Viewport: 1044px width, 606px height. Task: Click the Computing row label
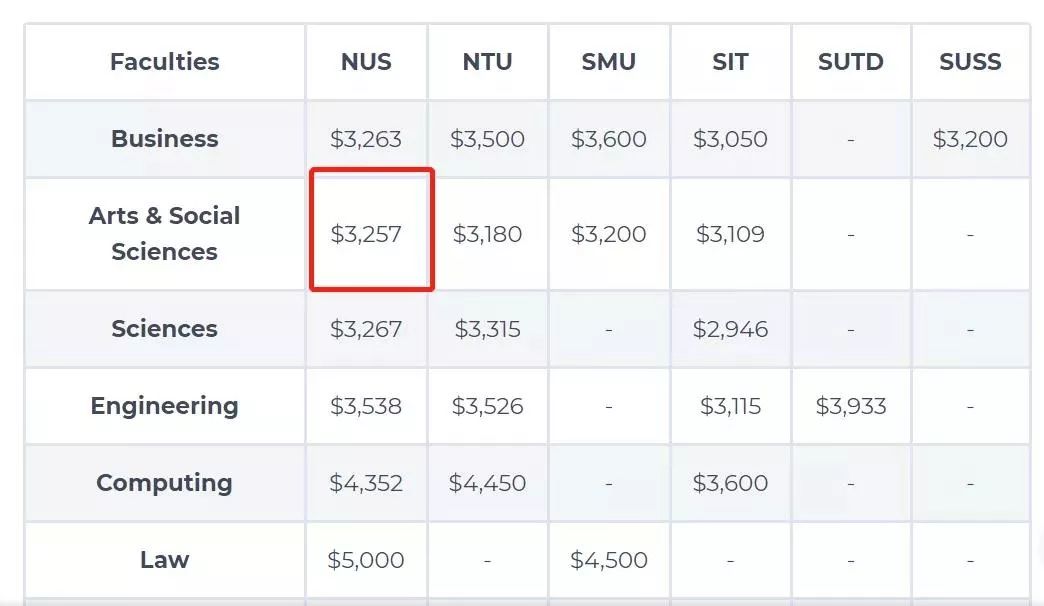pyautogui.click(x=164, y=483)
